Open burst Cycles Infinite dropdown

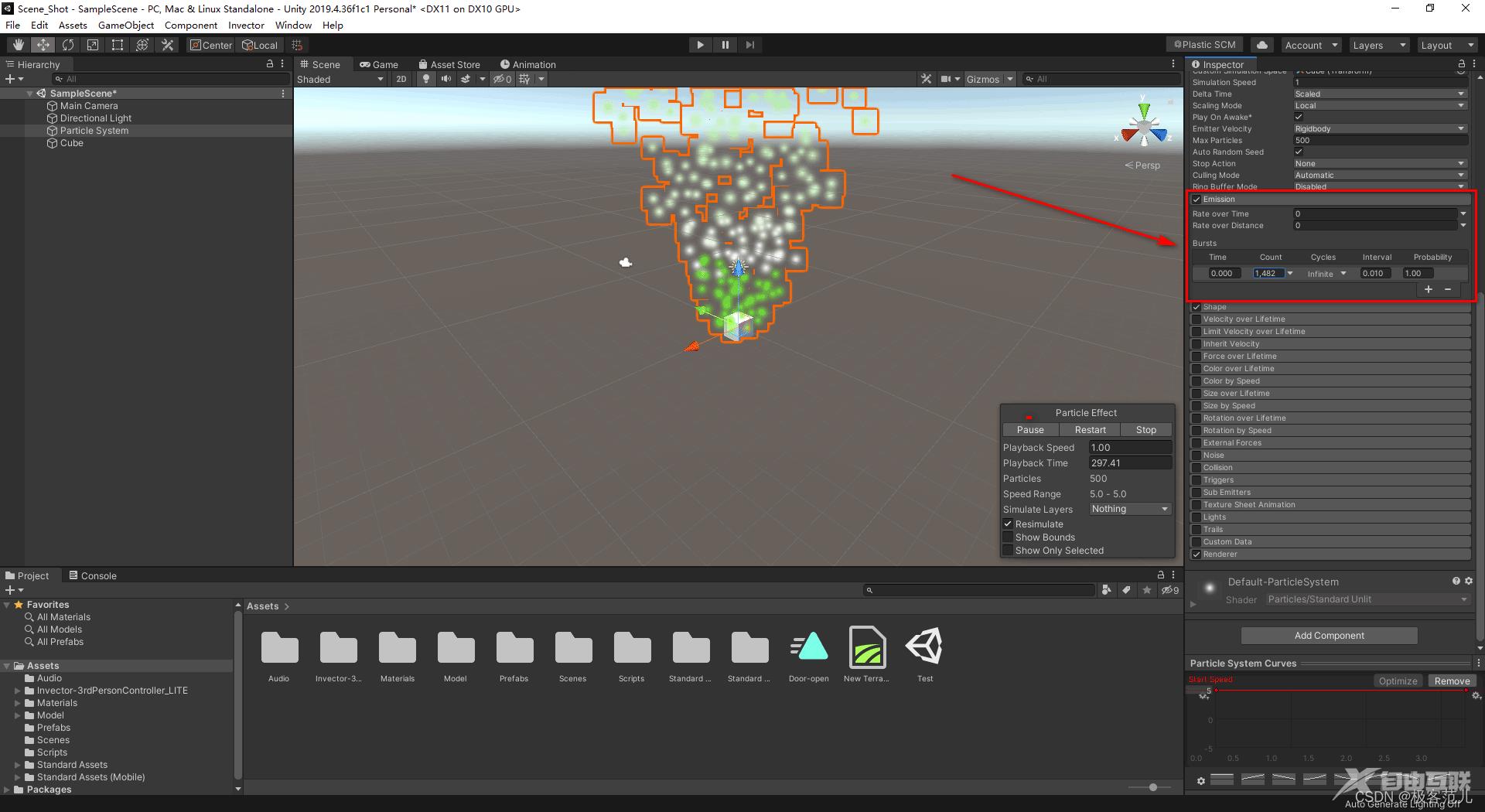[1326, 274]
